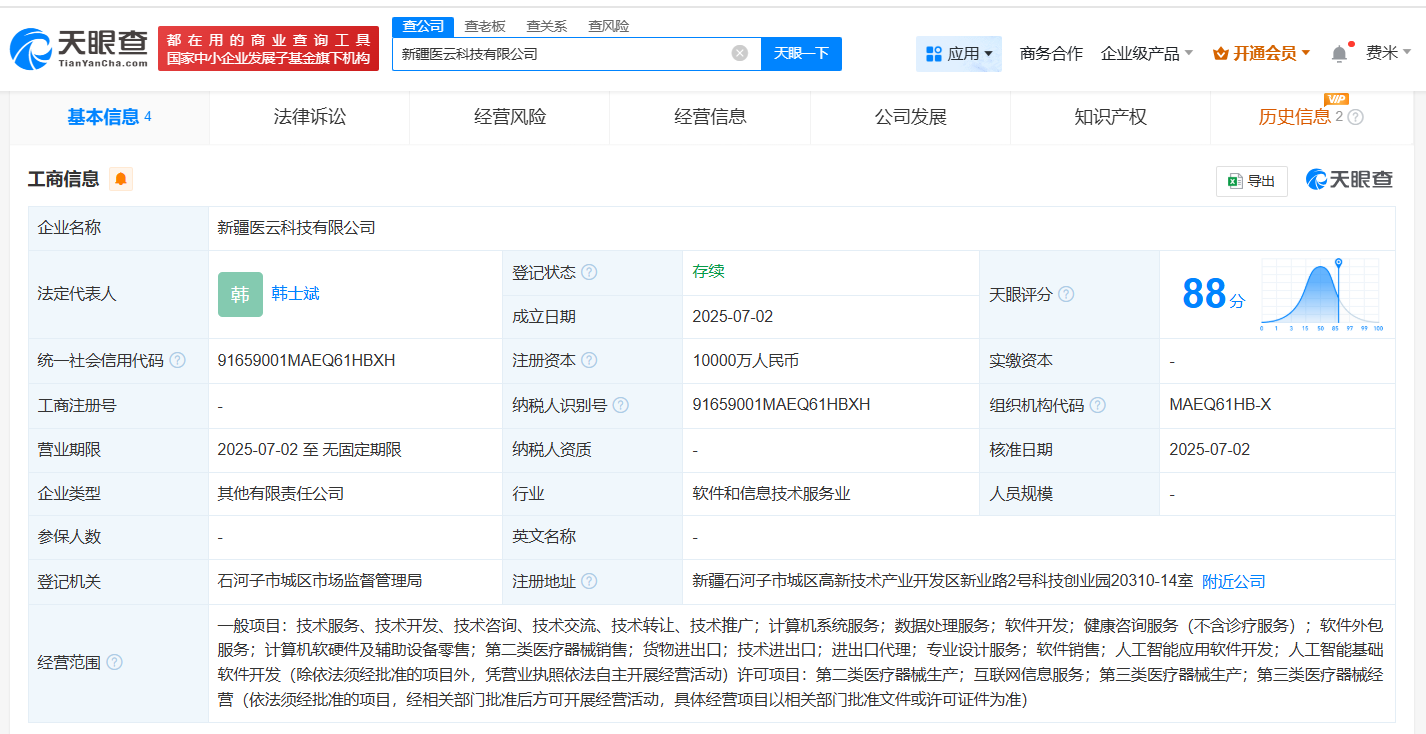Click the company name search input field

point(560,54)
